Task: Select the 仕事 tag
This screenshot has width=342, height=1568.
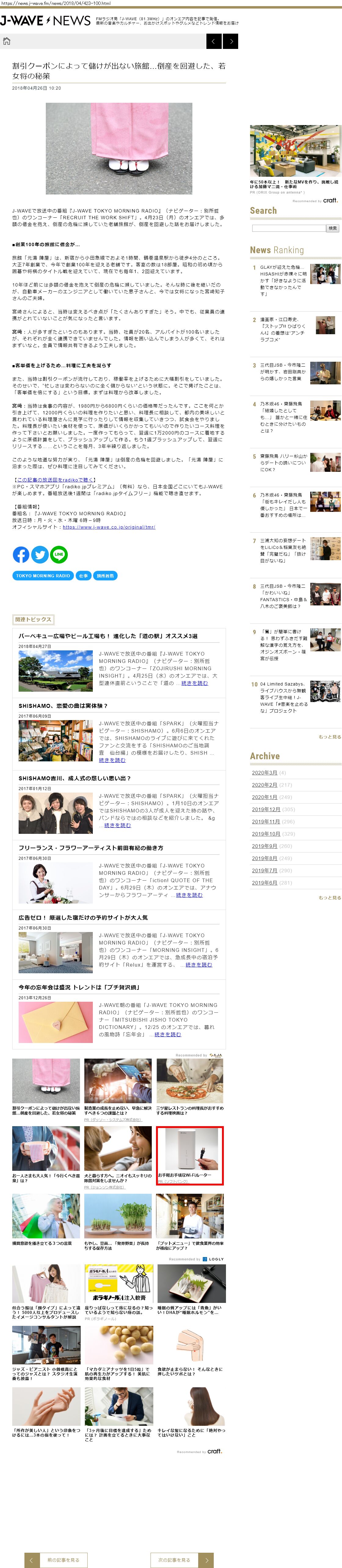Action: click(x=83, y=575)
